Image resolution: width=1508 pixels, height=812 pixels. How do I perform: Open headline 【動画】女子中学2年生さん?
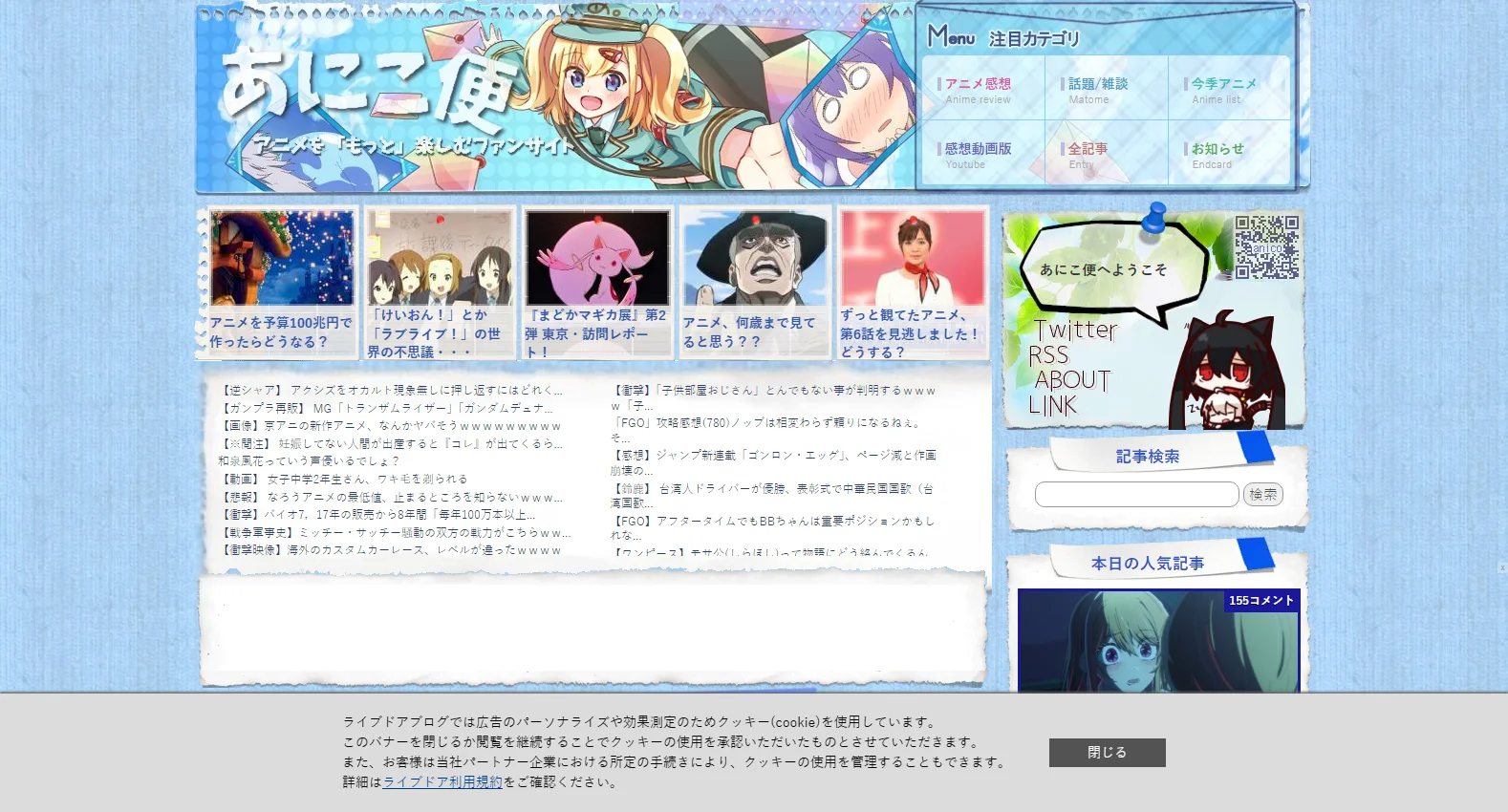(344, 479)
